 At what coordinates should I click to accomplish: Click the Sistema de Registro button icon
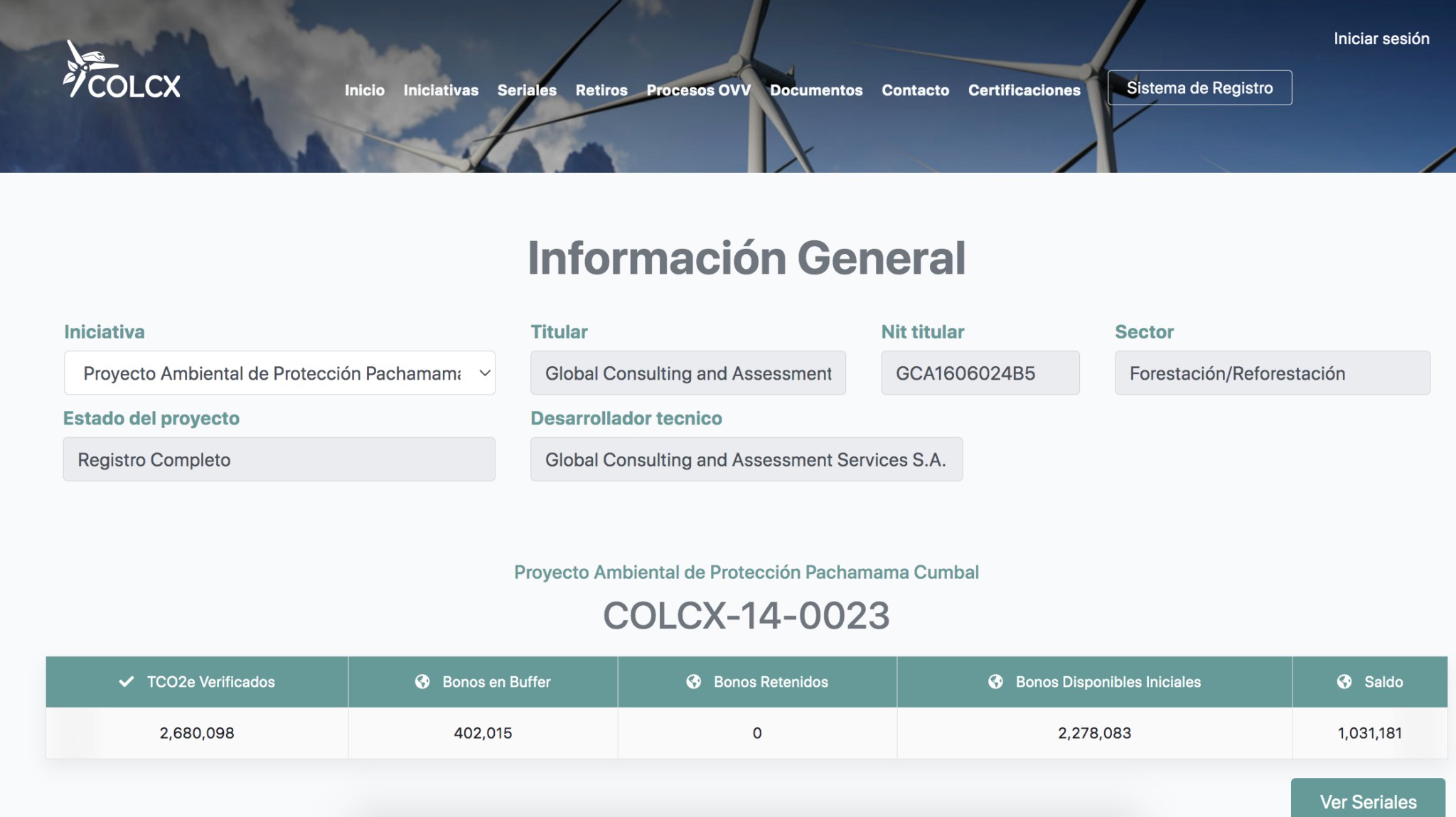(1200, 87)
